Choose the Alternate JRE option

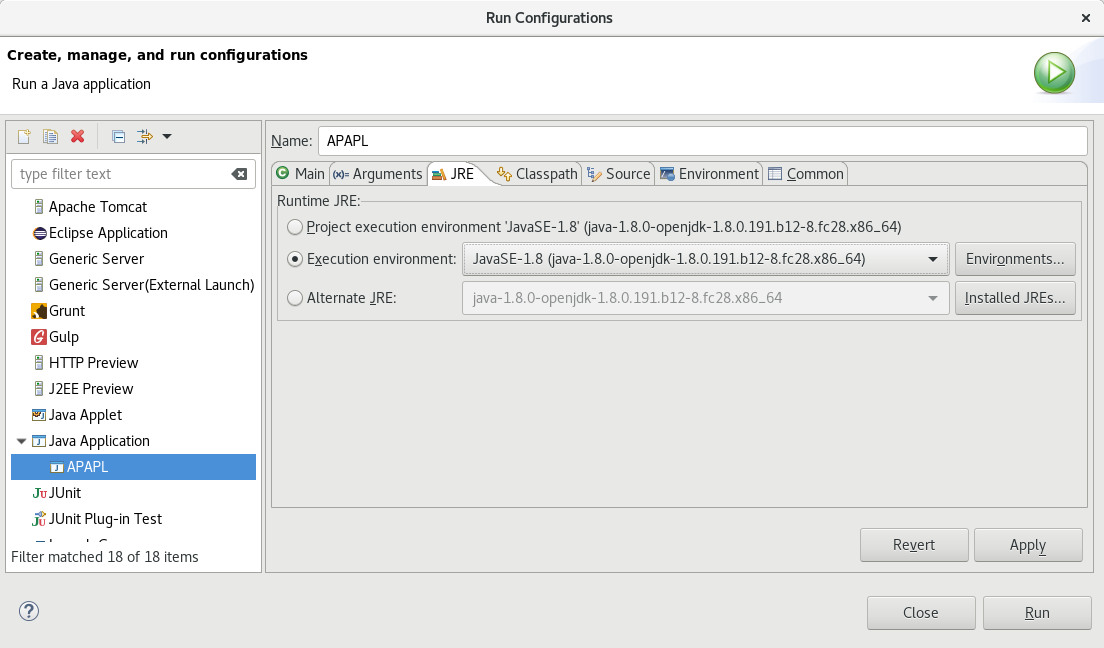pos(295,297)
